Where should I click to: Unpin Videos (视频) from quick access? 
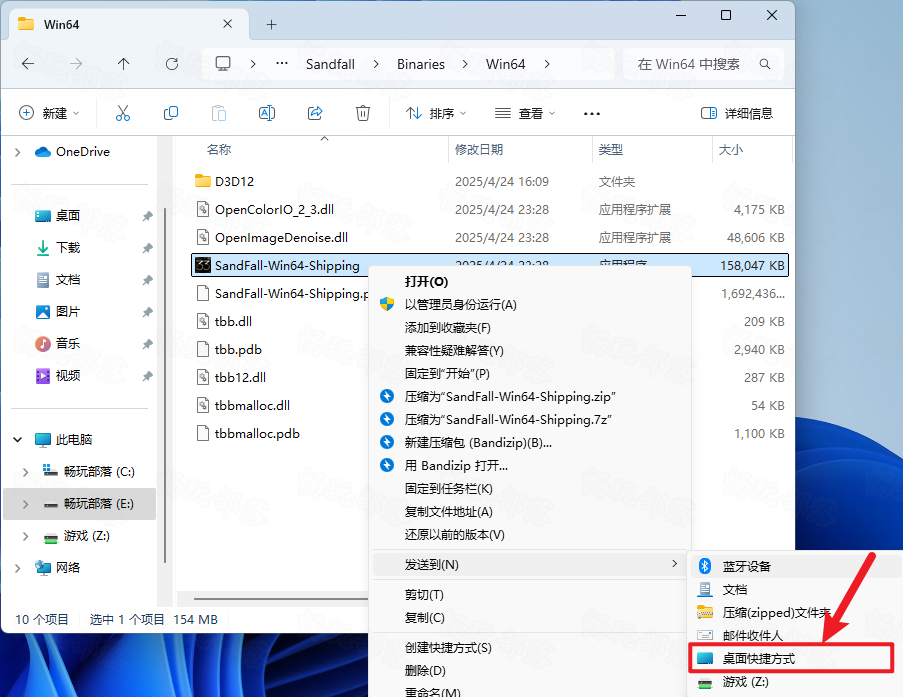147,376
